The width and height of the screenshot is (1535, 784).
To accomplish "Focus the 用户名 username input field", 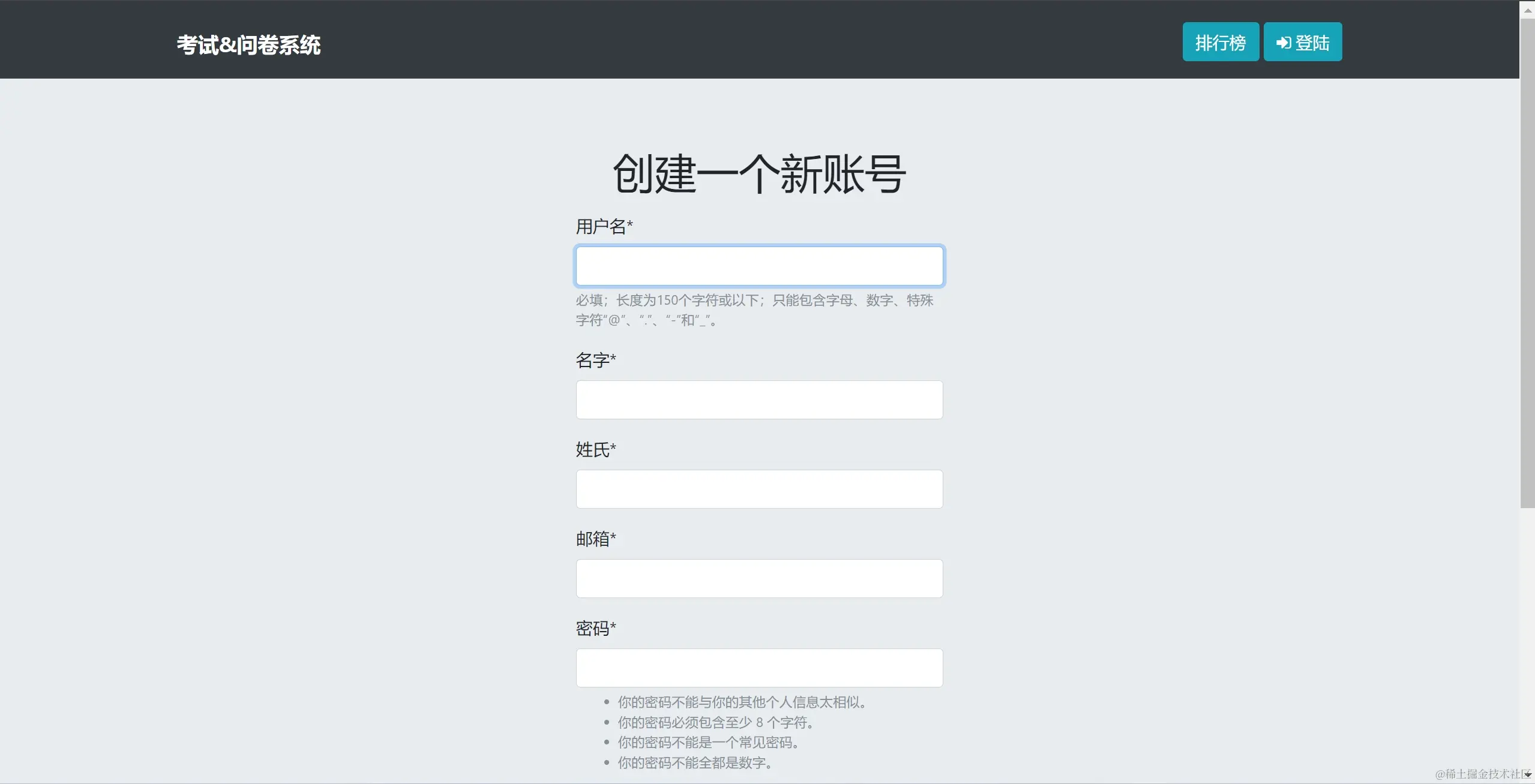I will pyautogui.click(x=759, y=266).
